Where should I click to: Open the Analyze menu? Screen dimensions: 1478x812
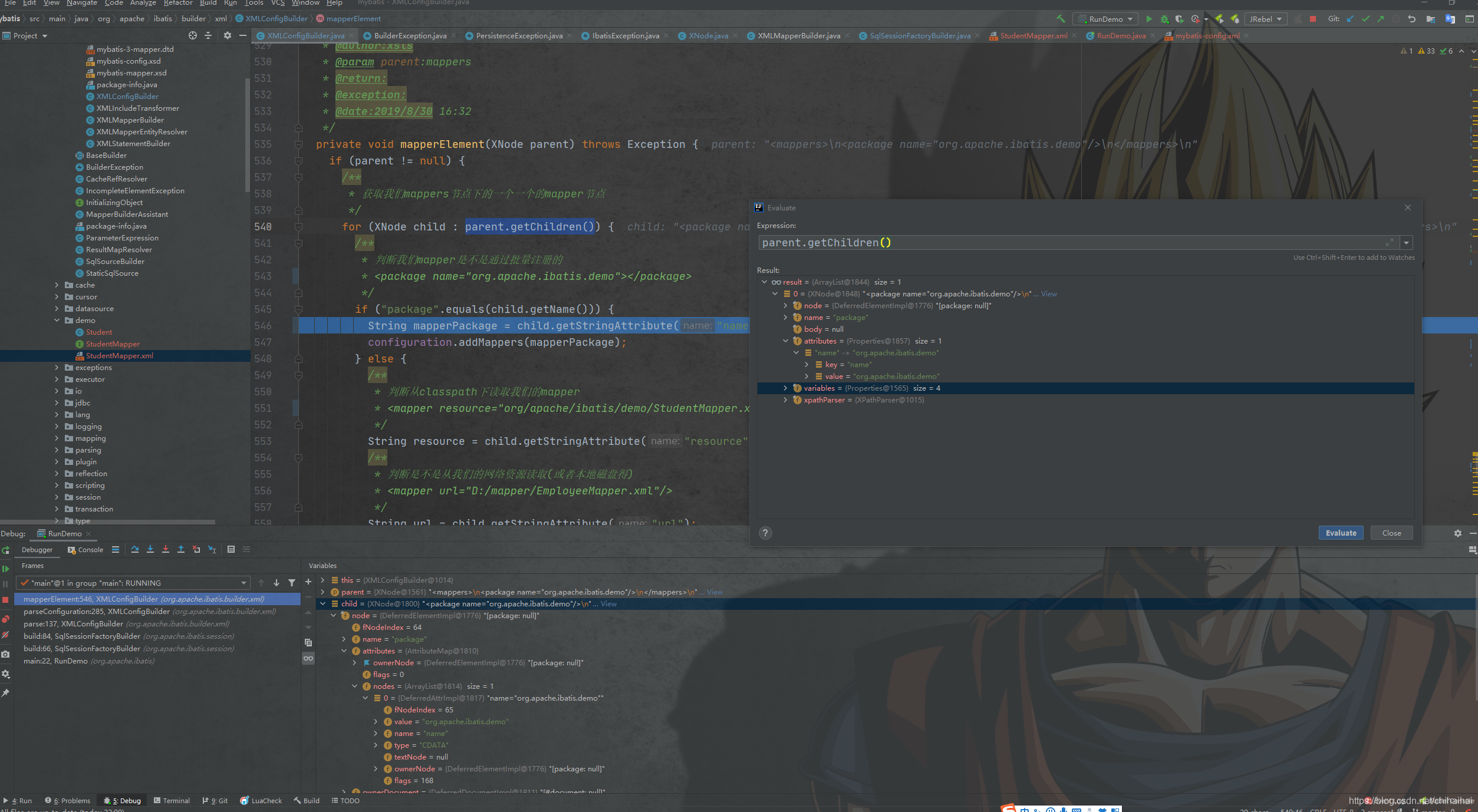tap(143, 3)
